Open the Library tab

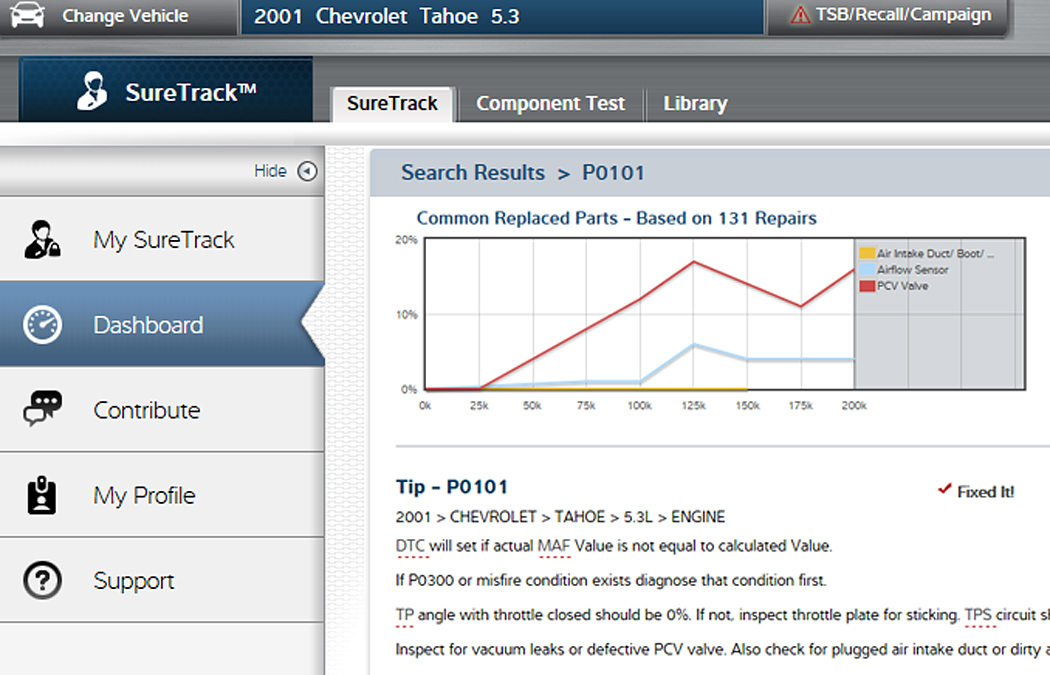695,104
